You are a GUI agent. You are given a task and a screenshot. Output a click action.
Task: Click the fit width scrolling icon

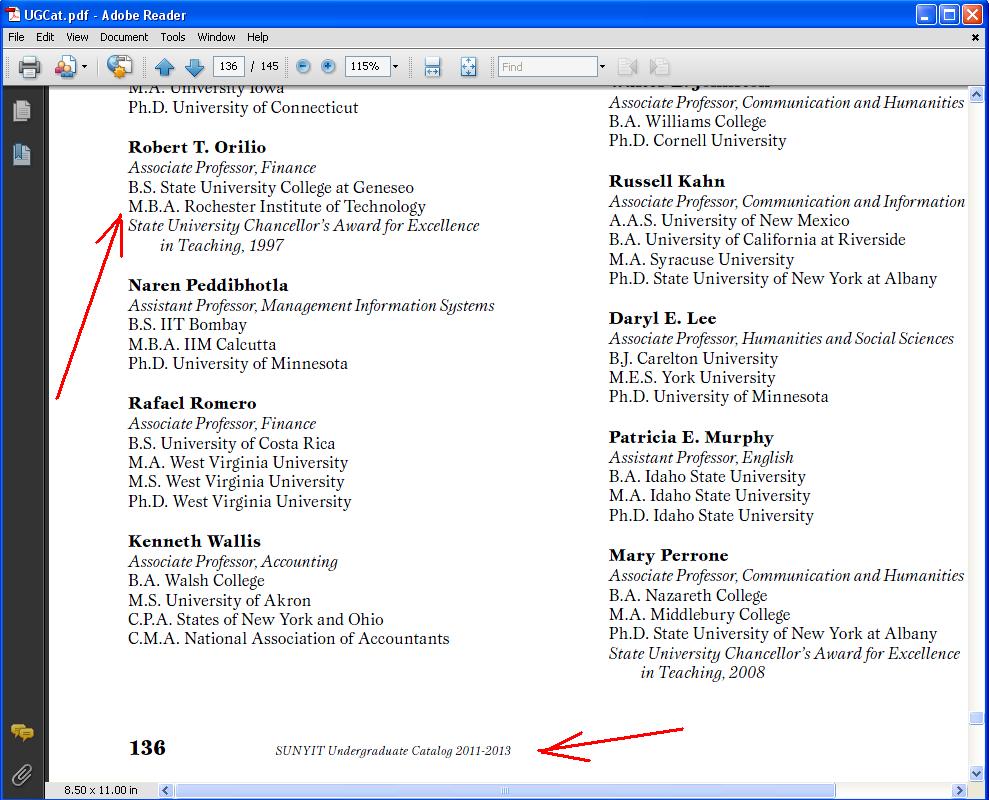(432, 67)
